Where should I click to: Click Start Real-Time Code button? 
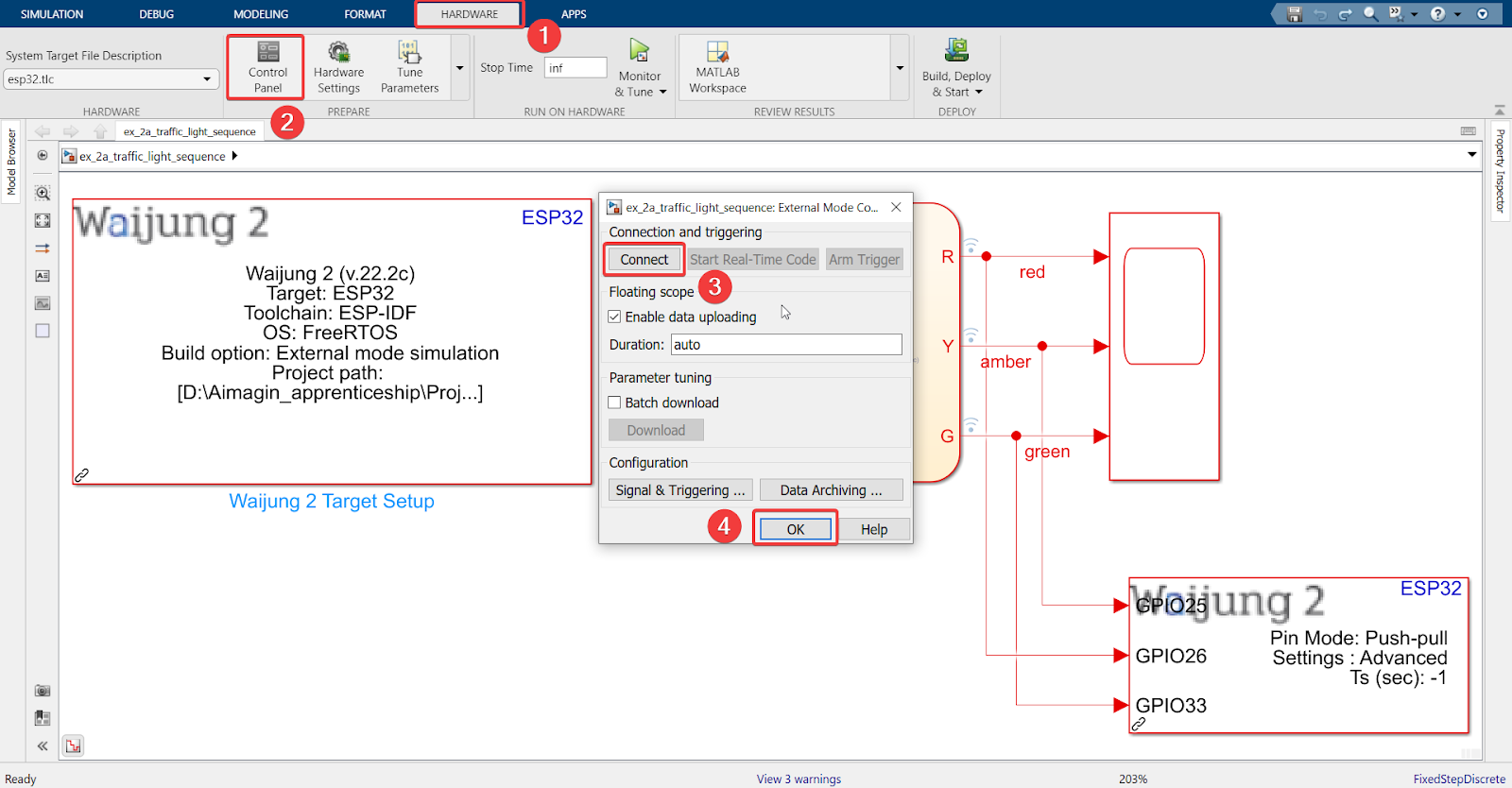click(752, 260)
